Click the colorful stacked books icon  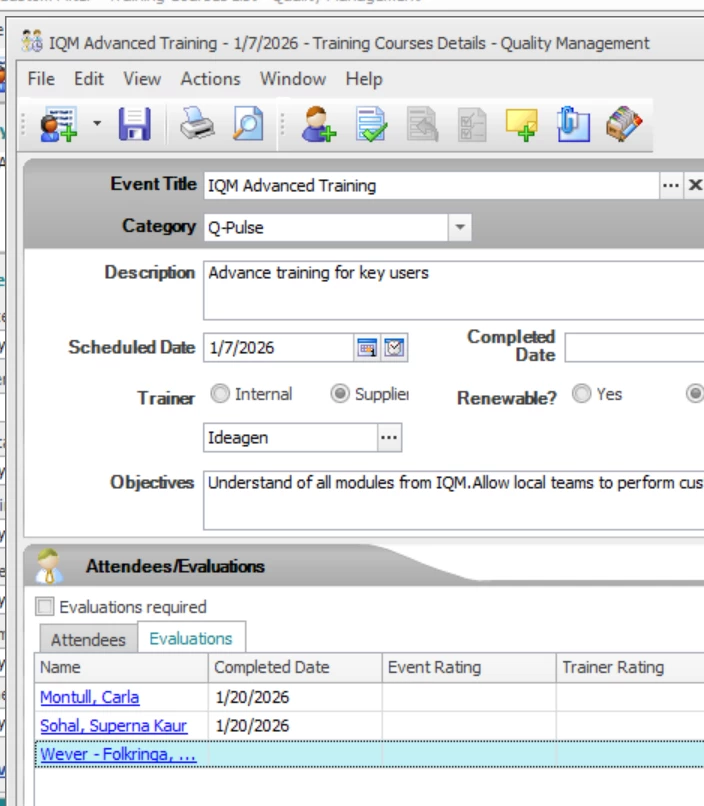(x=624, y=124)
